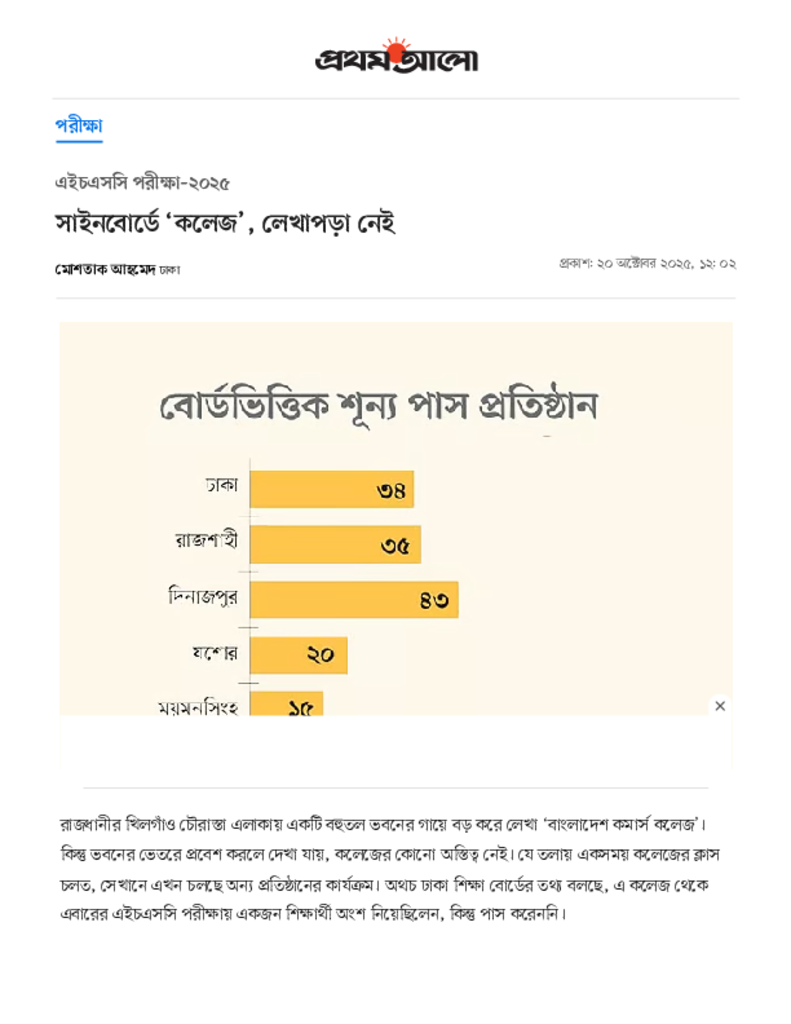The height and width of the screenshot is (1024, 791).
Task: Open author মোশতাক আহমেদ's profile link
Action: [x=105, y=269]
